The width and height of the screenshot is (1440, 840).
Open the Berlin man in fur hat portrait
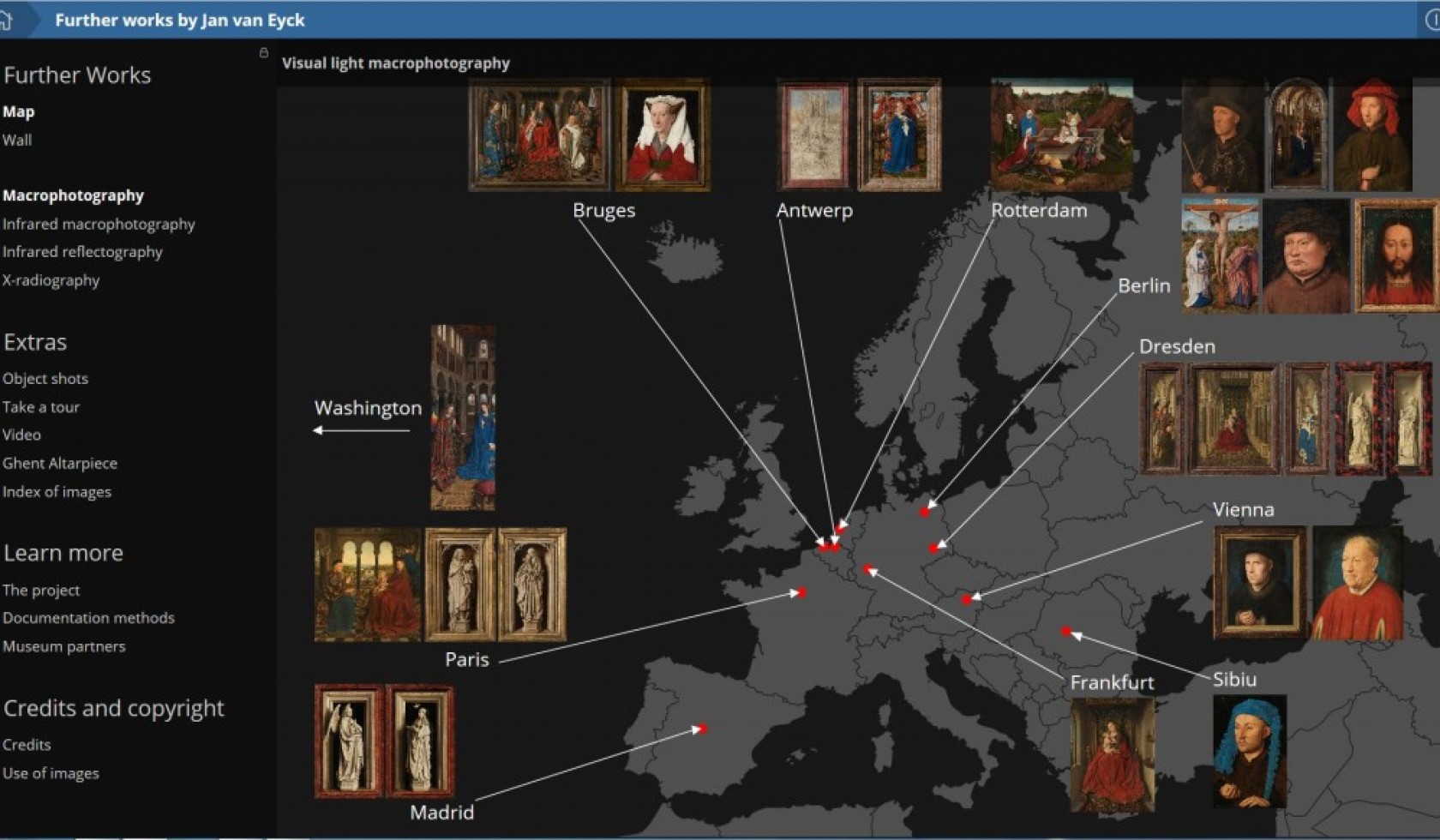coord(1306,255)
